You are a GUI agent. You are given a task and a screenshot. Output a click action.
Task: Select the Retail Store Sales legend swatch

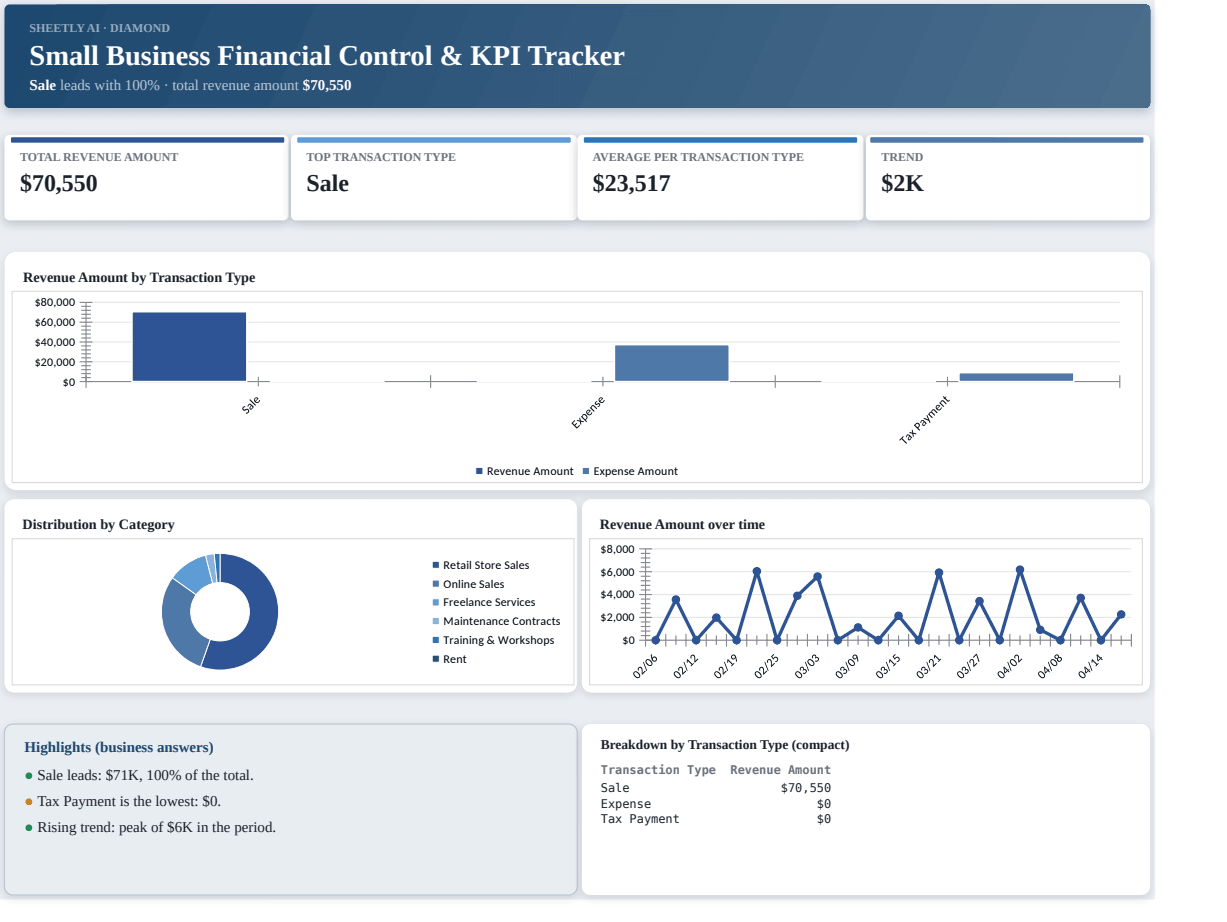click(x=436, y=566)
